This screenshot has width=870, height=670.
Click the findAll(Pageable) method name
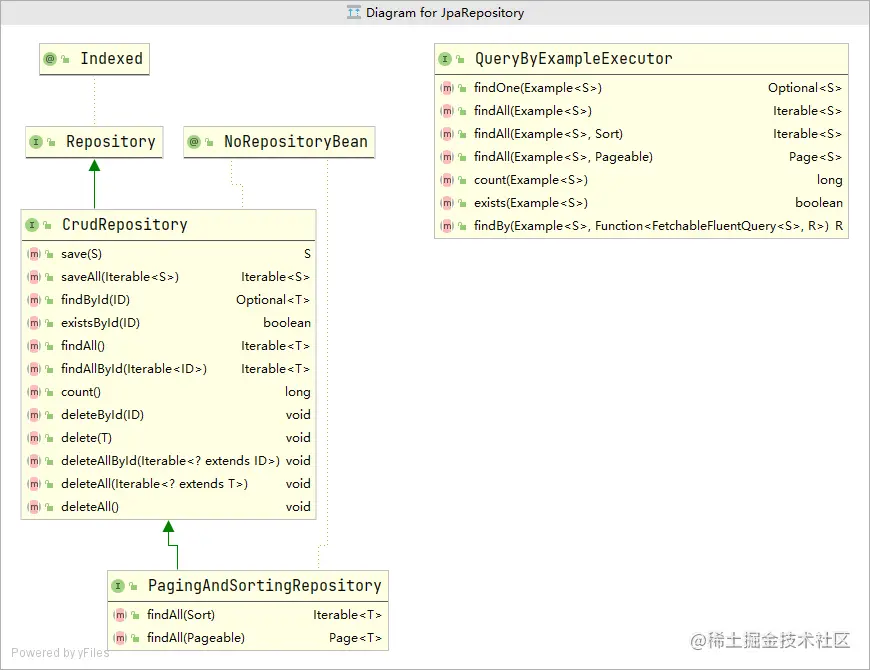coord(196,638)
